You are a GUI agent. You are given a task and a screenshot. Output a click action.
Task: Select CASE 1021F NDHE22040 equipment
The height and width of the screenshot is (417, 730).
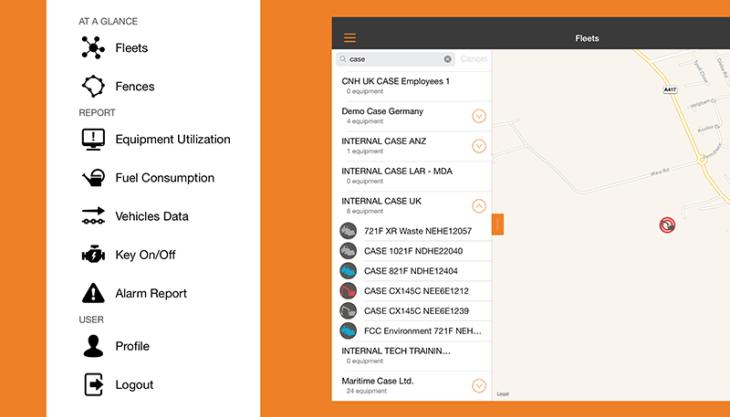412,251
